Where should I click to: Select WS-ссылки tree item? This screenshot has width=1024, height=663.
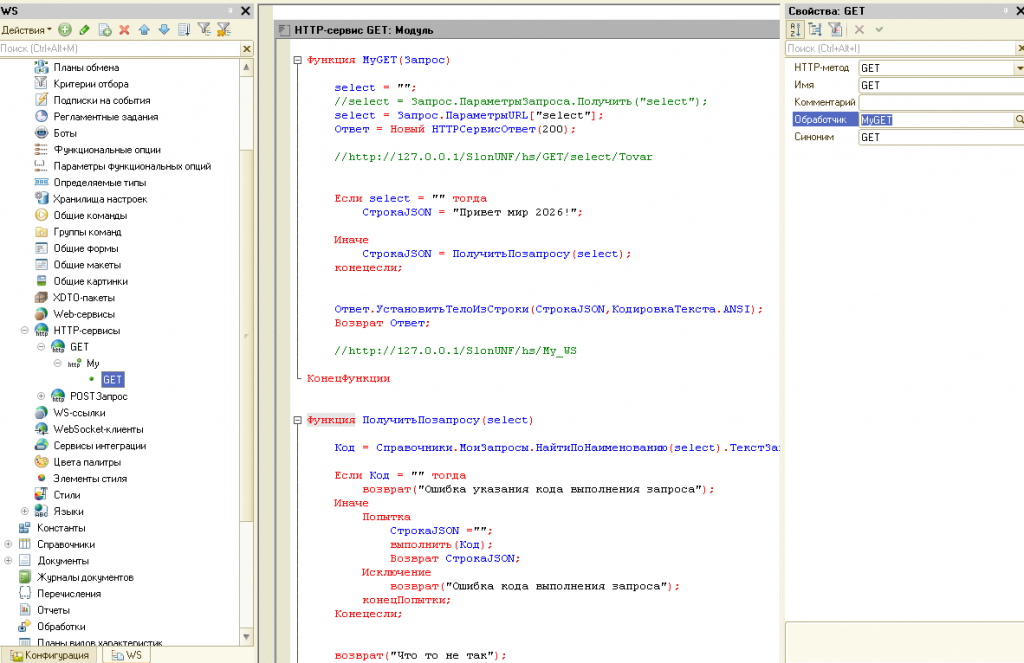pyautogui.click(x=79, y=413)
